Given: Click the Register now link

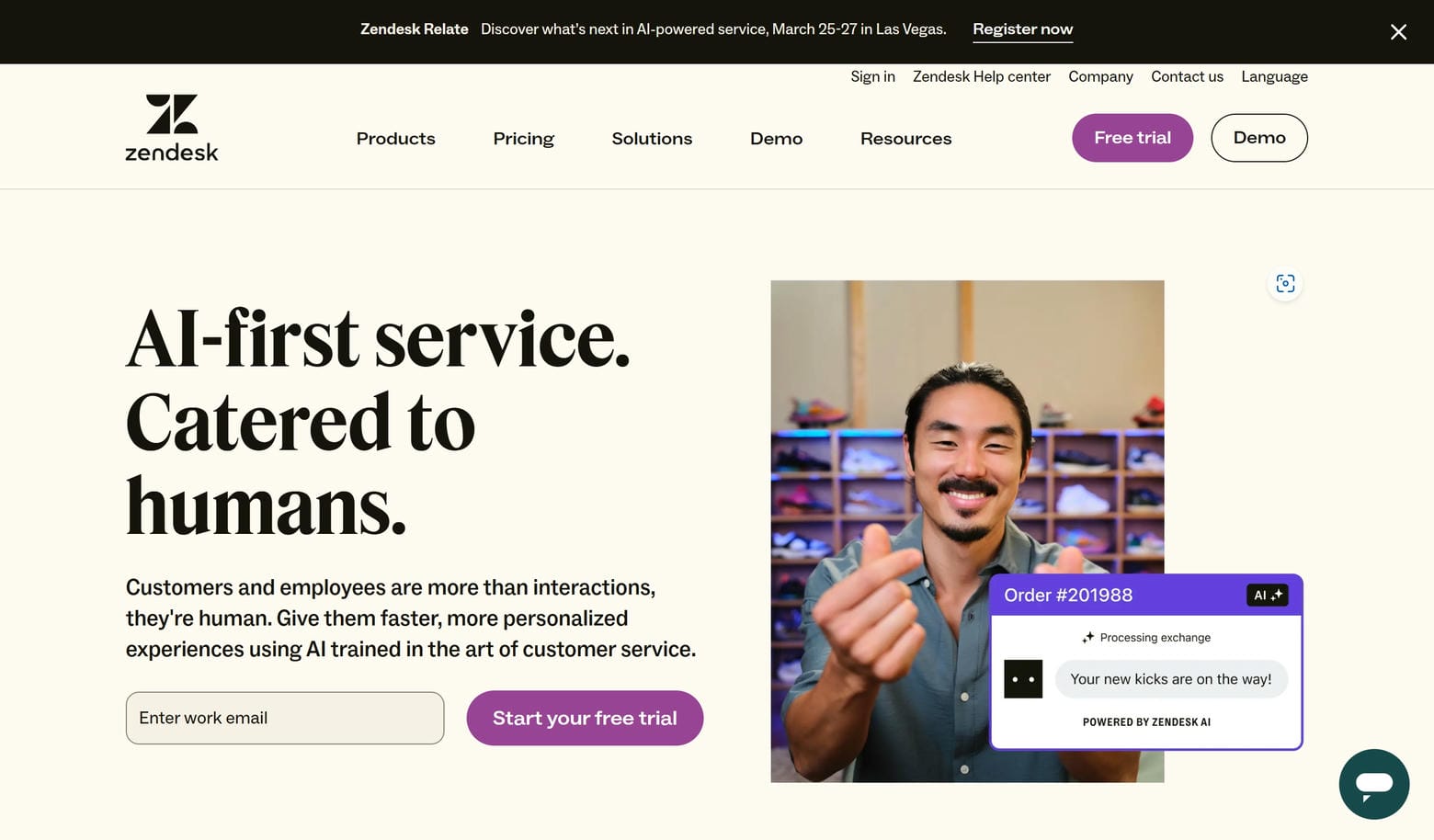Looking at the screenshot, I should tap(1023, 29).
